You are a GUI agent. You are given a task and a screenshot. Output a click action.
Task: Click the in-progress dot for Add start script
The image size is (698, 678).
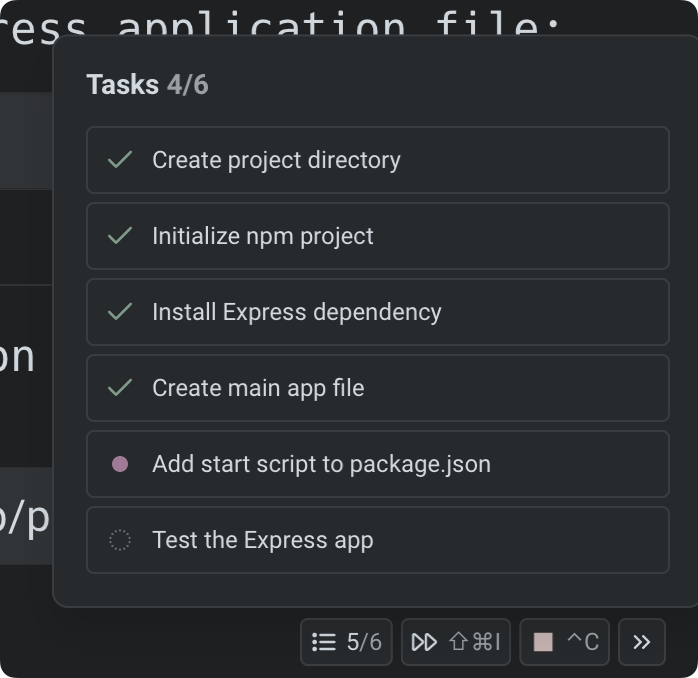click(x=120, y=464)
